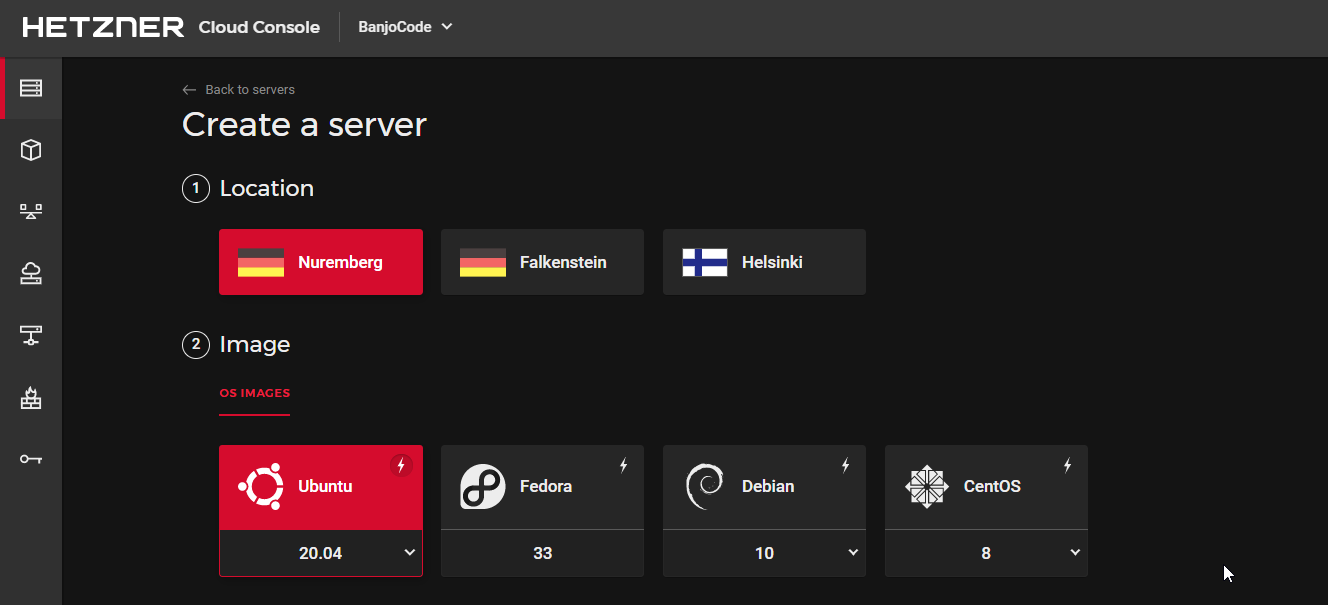The image size is (1328, 605).
Task: Click Fedora version 33 field
Action: [543, 553]
